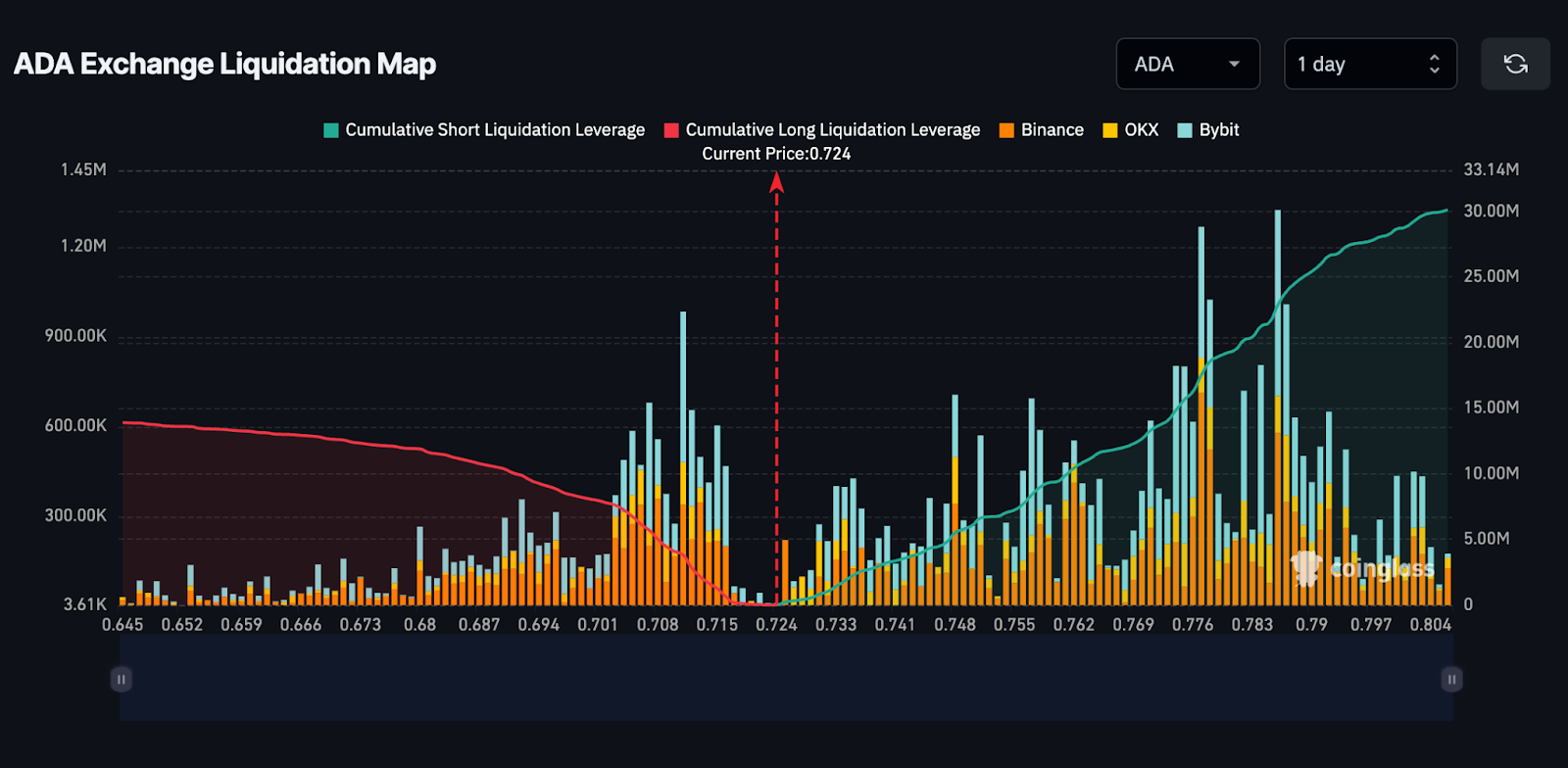This screenshot has height=768, width=1568.
Task: Open the 1 day timeframe selector
Action: [1370, 64]
